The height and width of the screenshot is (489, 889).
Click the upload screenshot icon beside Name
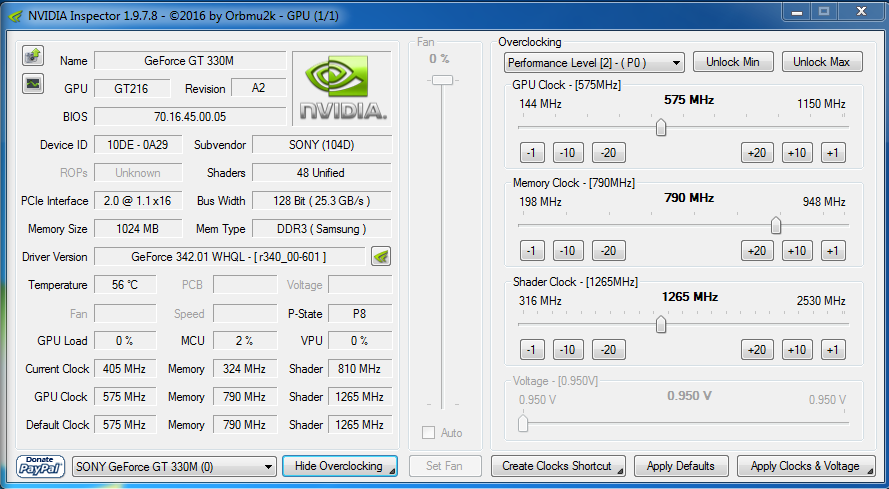33,56
